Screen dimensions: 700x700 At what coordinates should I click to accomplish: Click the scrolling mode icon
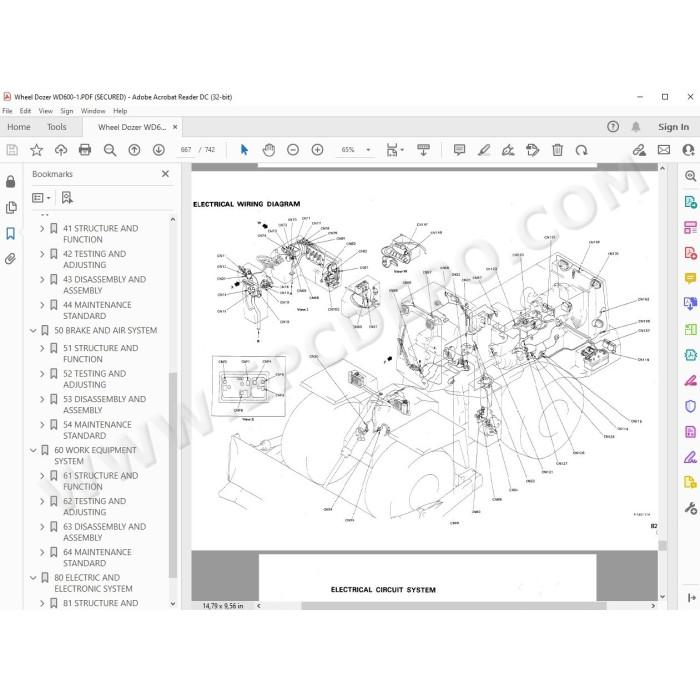(423, 150)
